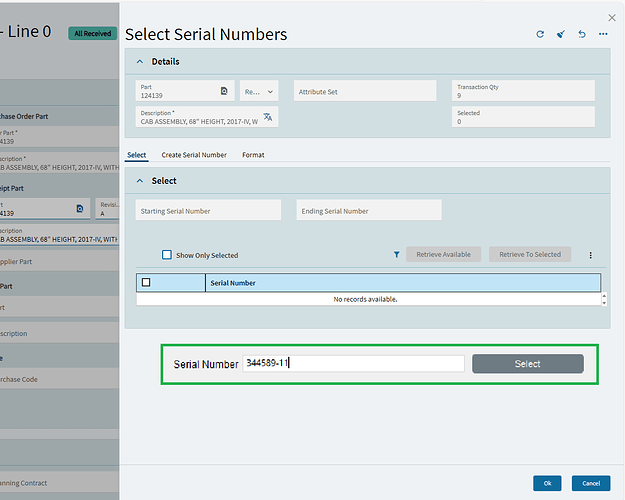Click the undo arrow icon
Image resolution: width=625 pixels, height=500 pixels.
tap(582, 34)
